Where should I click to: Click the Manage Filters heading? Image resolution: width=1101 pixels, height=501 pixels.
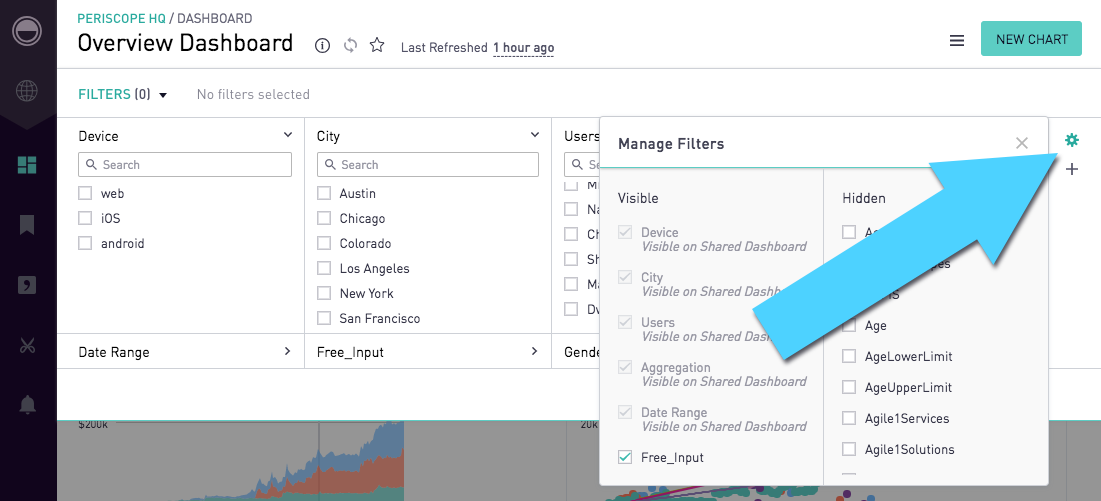tap(671, 144)
